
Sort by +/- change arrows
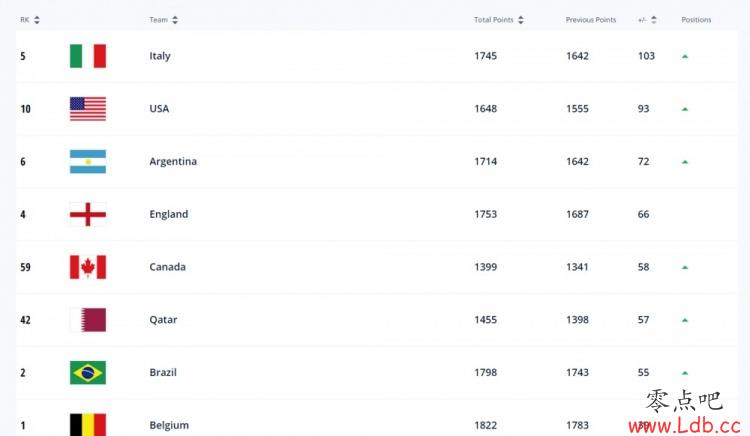(654, 20)
